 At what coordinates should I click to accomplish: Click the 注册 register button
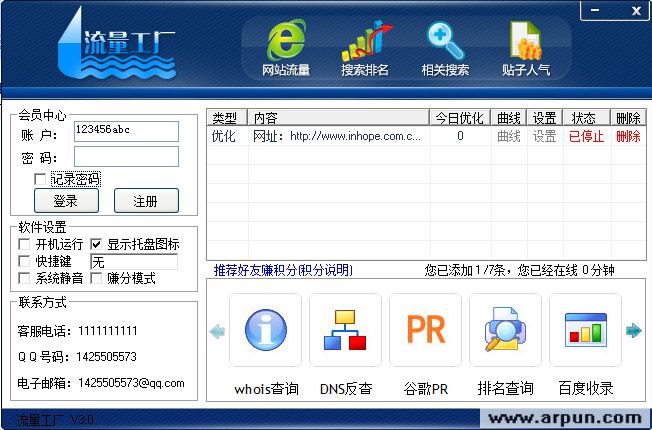click(x=146, y=201)
